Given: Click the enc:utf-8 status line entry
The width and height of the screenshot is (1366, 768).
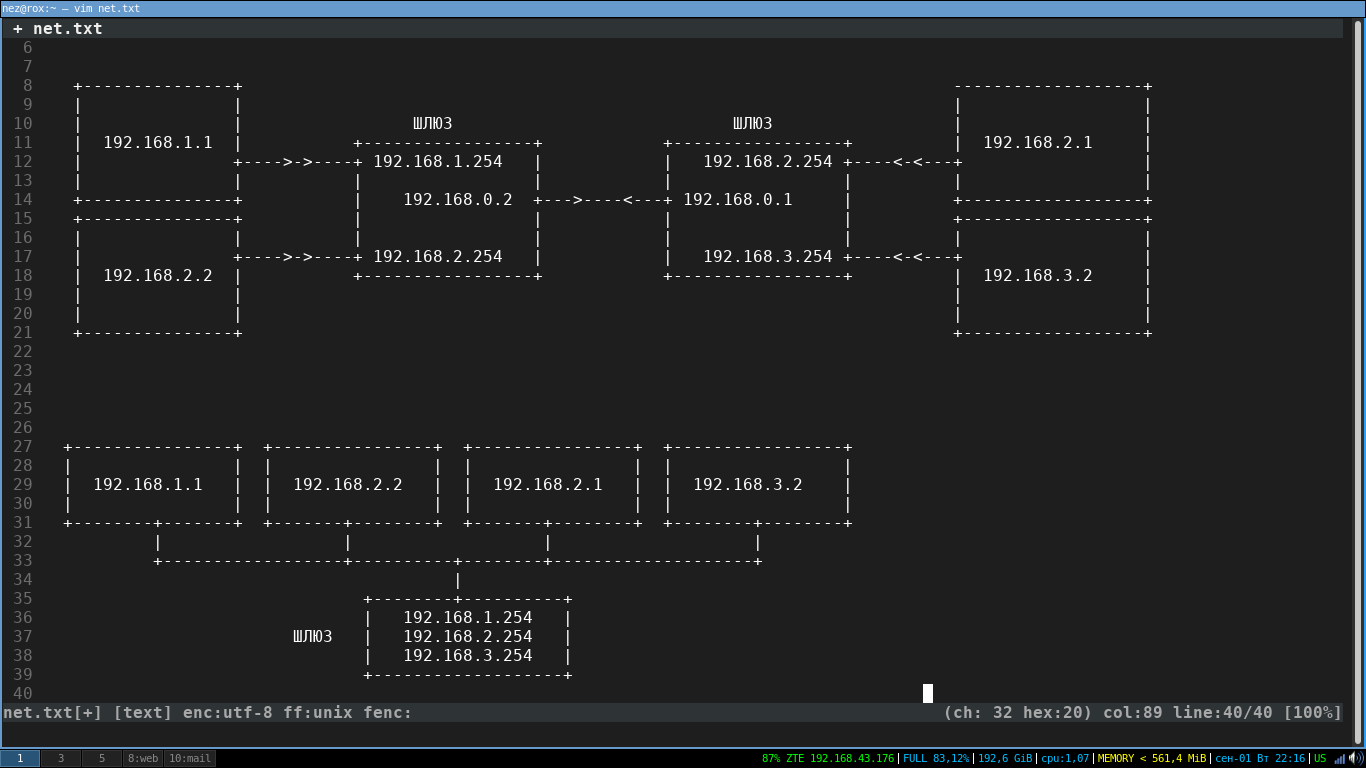Looking at the screenshot, I should [228, 712].
